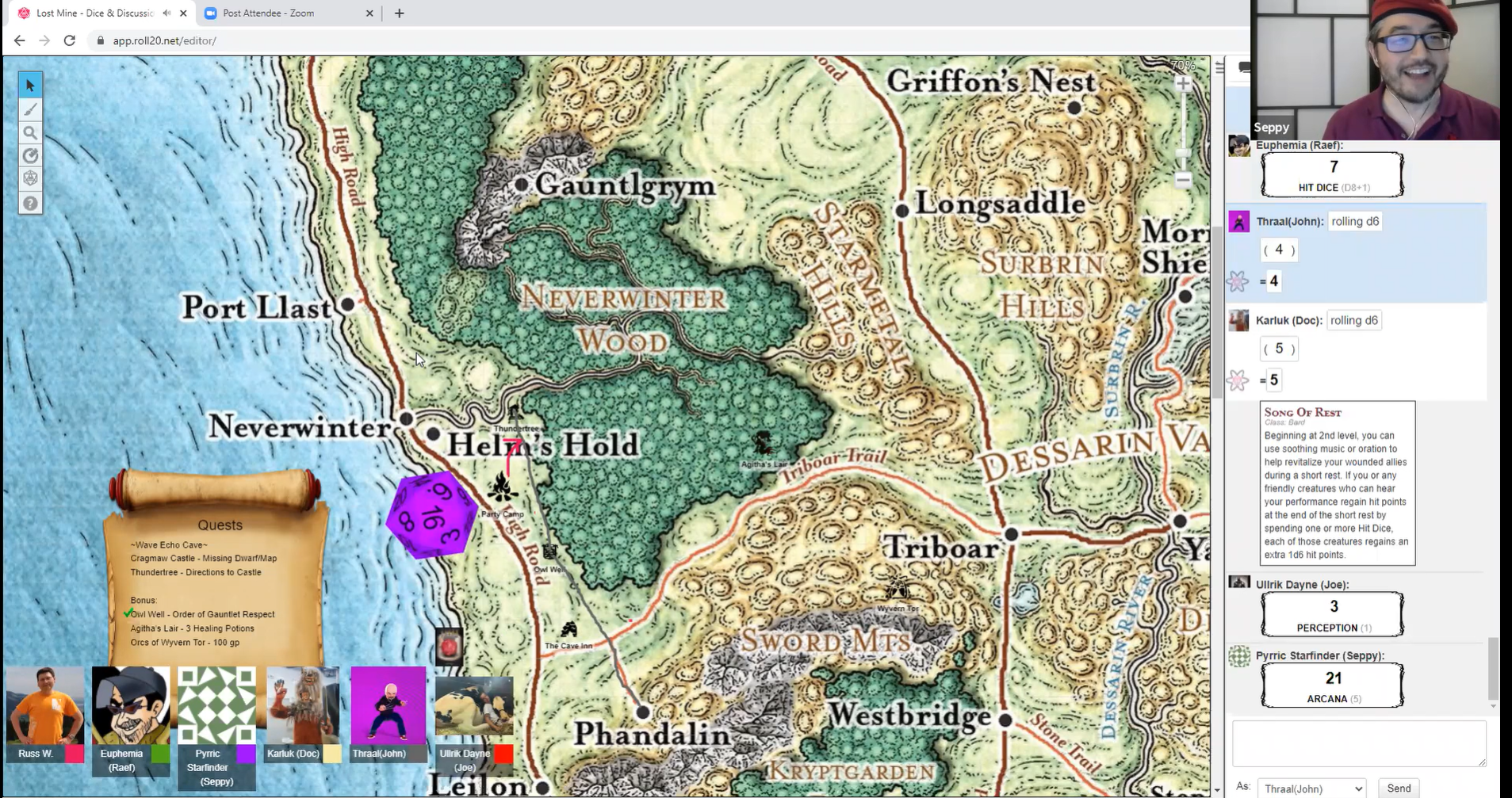Click the HIT DICE roll result for Euphemia
This screenshot has height=798, width=1512.
tap(1333, 175)
